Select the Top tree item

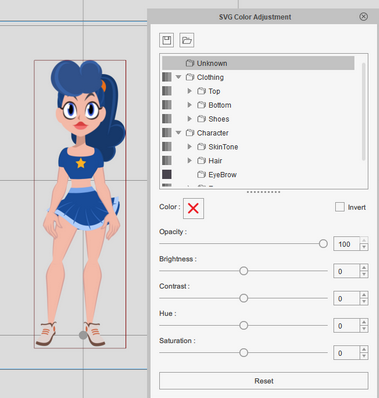tap(214, 91)
